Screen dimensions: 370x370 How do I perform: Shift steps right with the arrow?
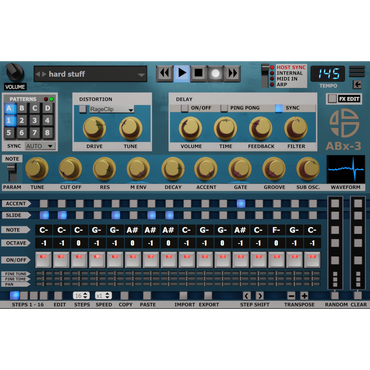click(x=260, y=295)
